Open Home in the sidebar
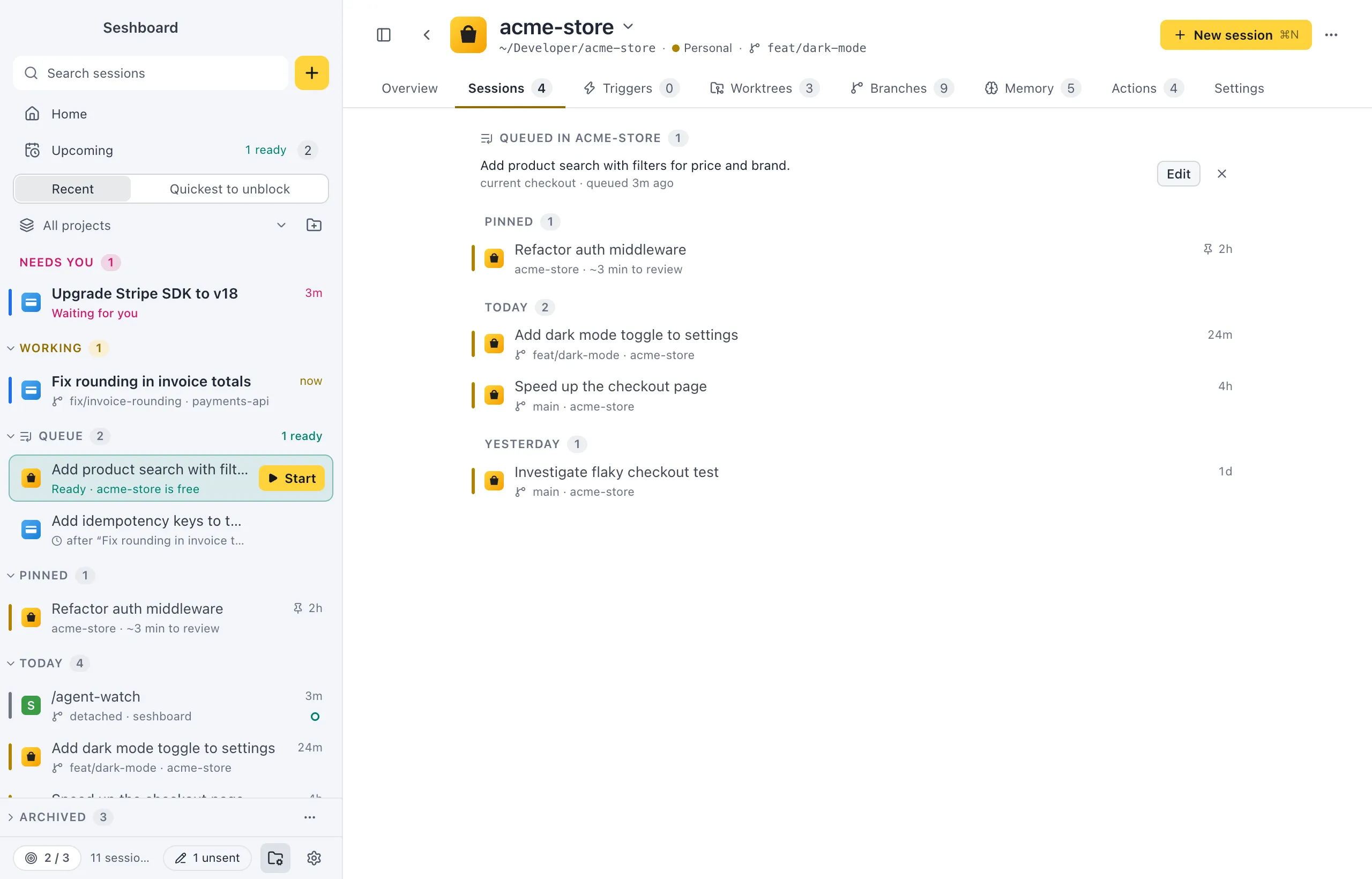1372x879 pixels. (170, 114)
